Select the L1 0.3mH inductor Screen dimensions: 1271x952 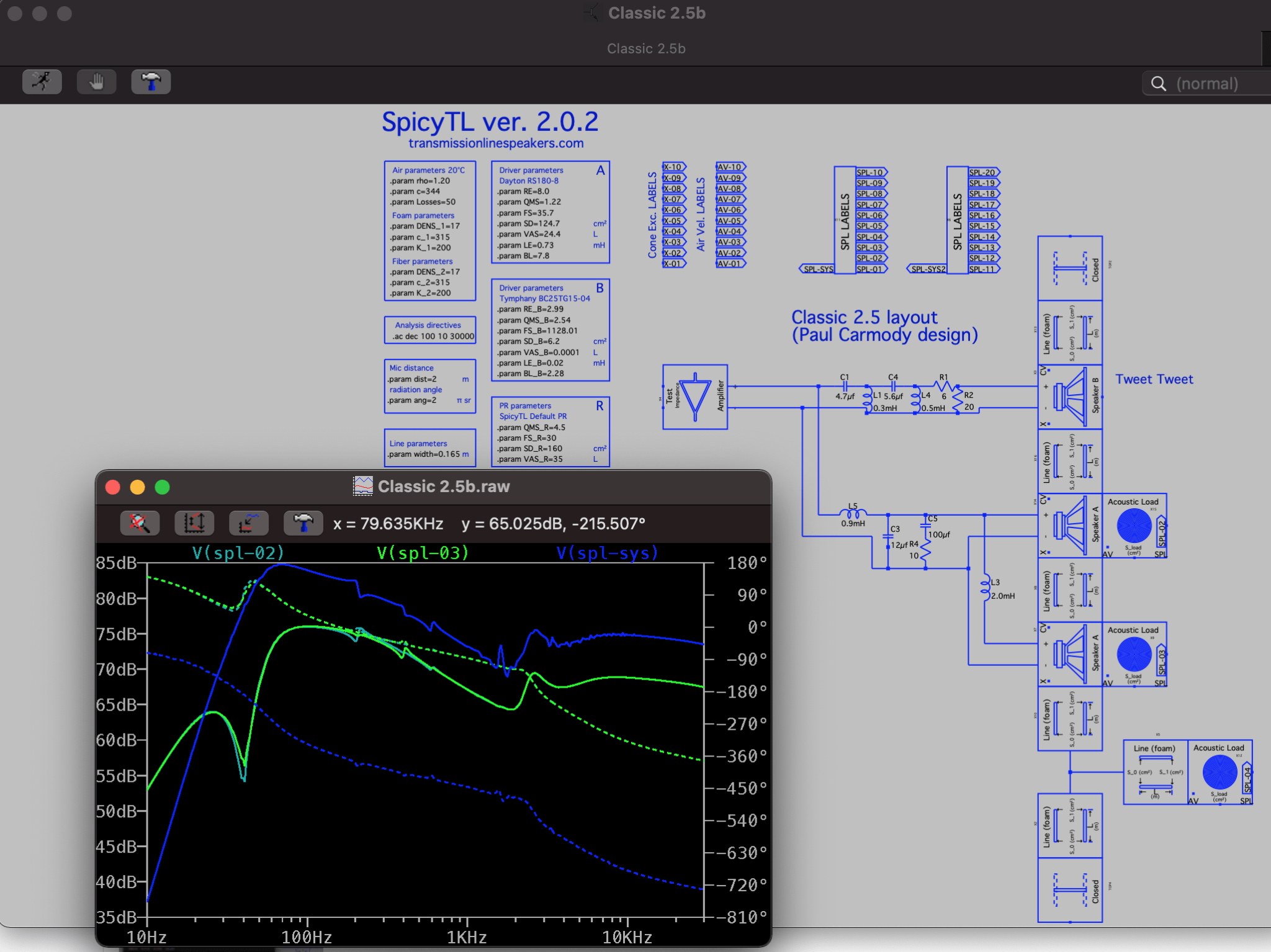pos(869,400)
